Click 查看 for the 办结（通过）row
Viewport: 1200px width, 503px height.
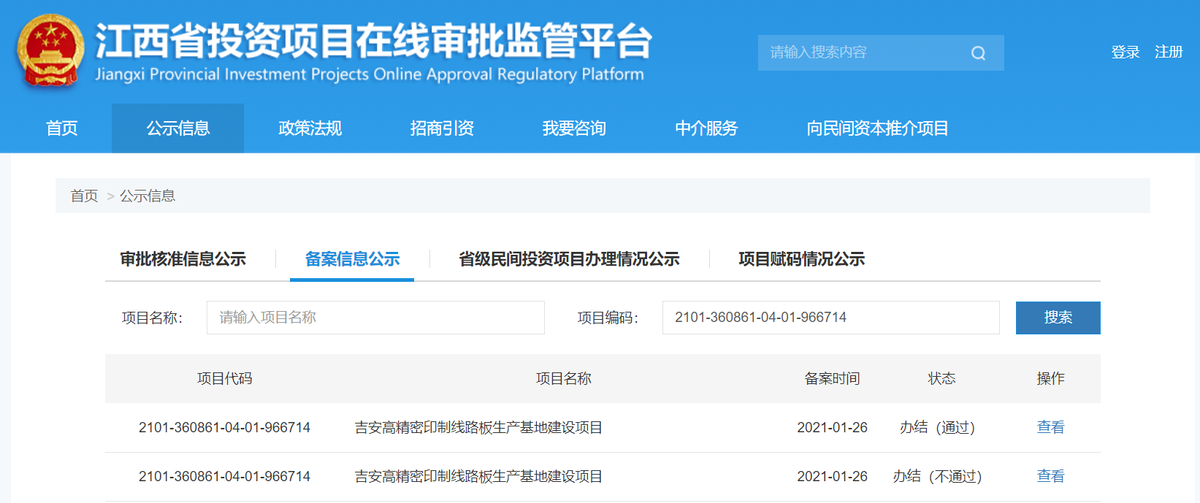[x=1050, y=427]
